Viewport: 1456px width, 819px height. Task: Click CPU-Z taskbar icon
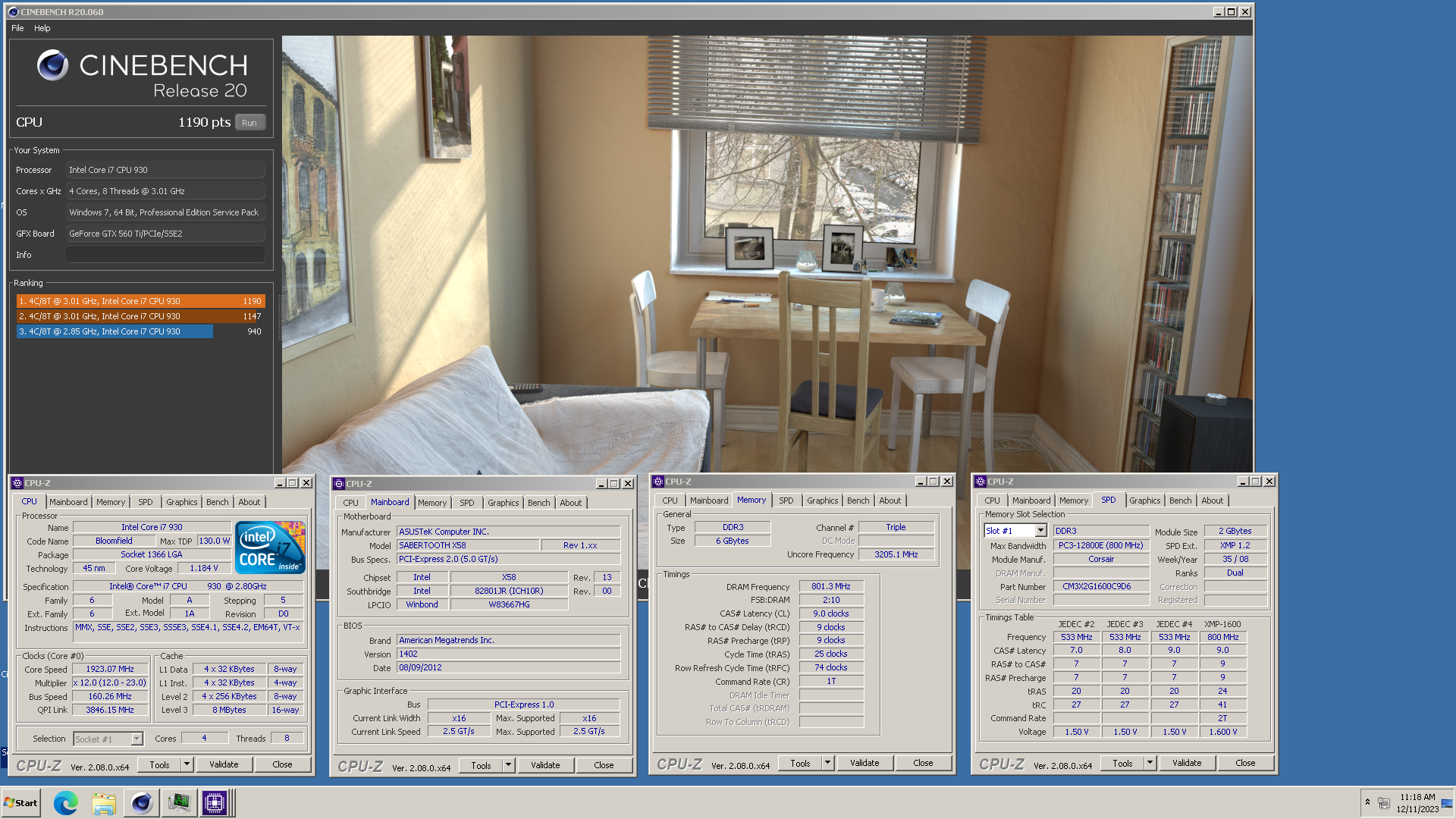pyautogui.click(x=215, y=802)
